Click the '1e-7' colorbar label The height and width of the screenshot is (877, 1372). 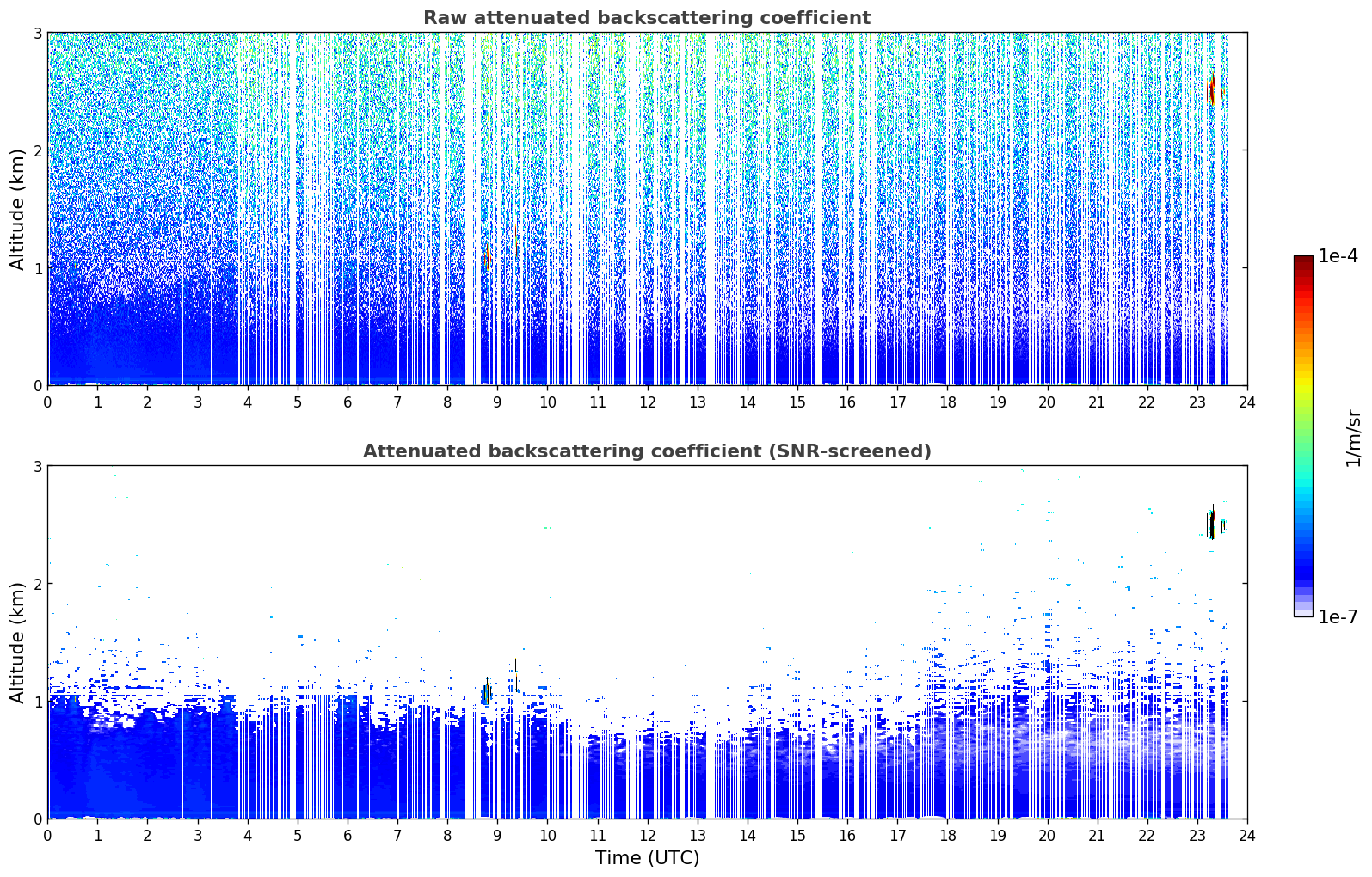point(1338,616)
